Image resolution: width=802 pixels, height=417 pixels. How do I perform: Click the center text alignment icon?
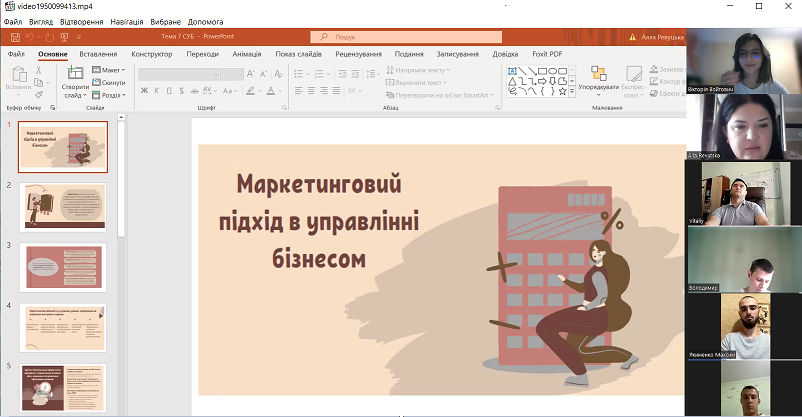pos(311,91)
